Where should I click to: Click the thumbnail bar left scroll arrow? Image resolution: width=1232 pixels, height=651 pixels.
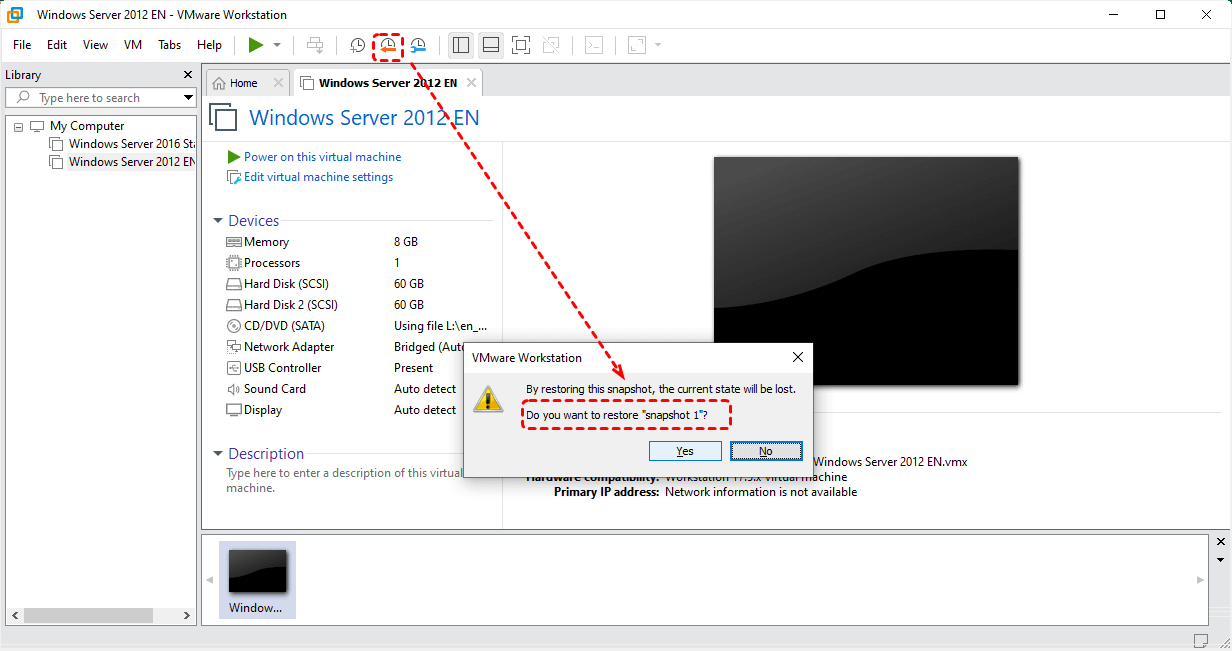pyautogui.click(x=210, y=580)
